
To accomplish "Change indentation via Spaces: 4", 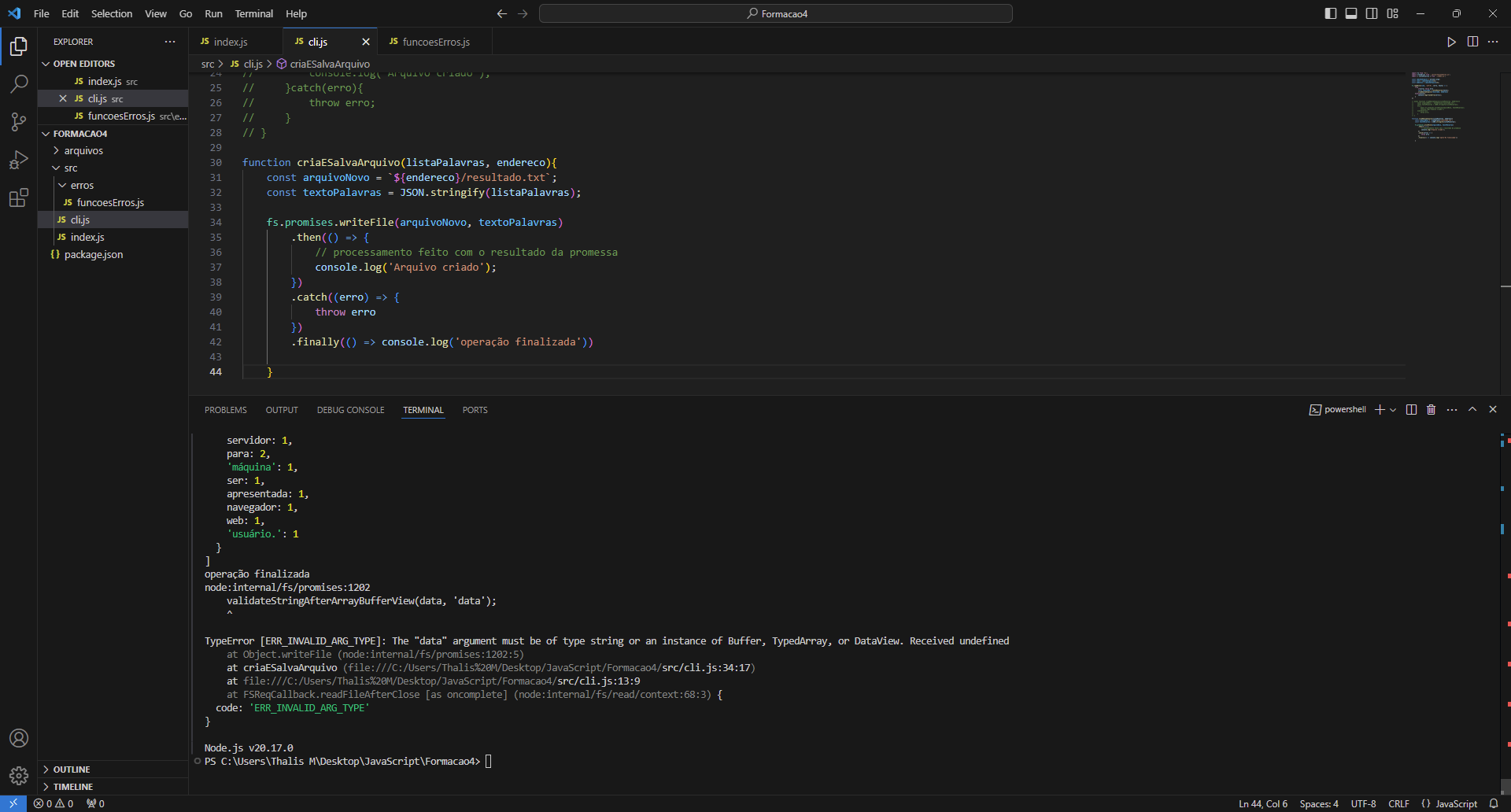I will coord(1319,803).
